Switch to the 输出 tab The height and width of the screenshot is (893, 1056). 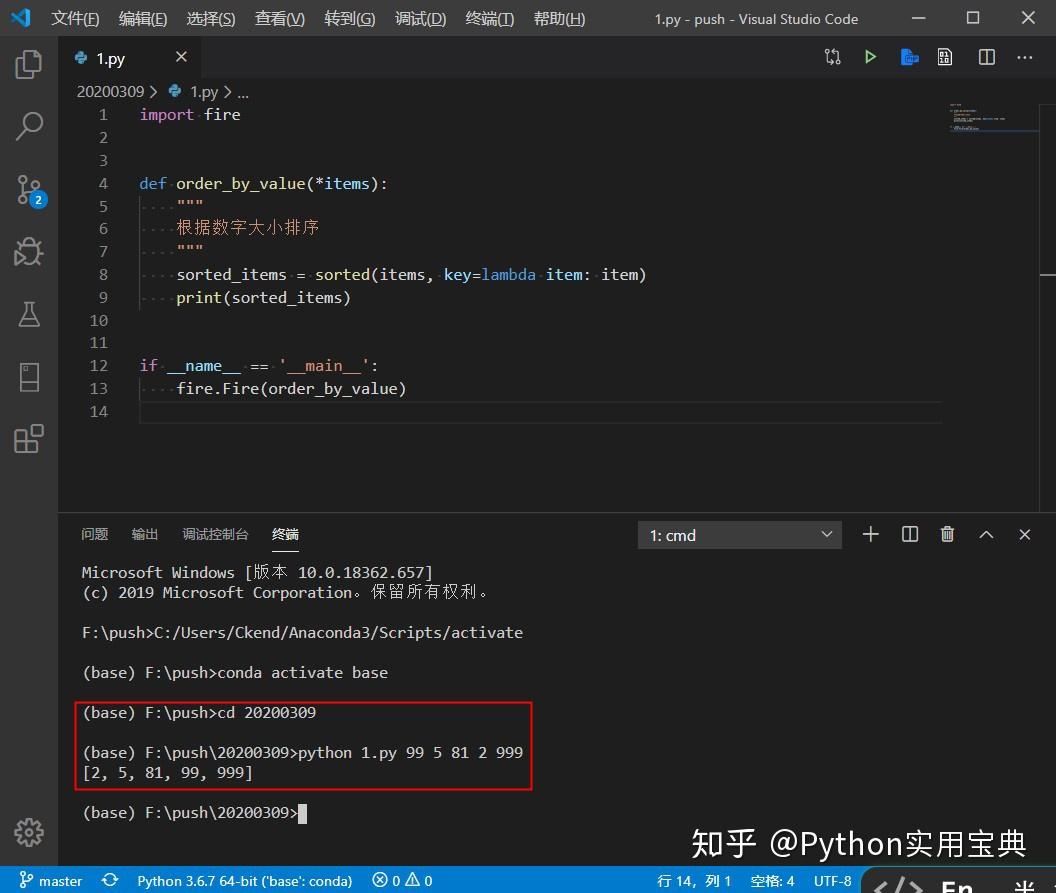click(x=144, y=534)
